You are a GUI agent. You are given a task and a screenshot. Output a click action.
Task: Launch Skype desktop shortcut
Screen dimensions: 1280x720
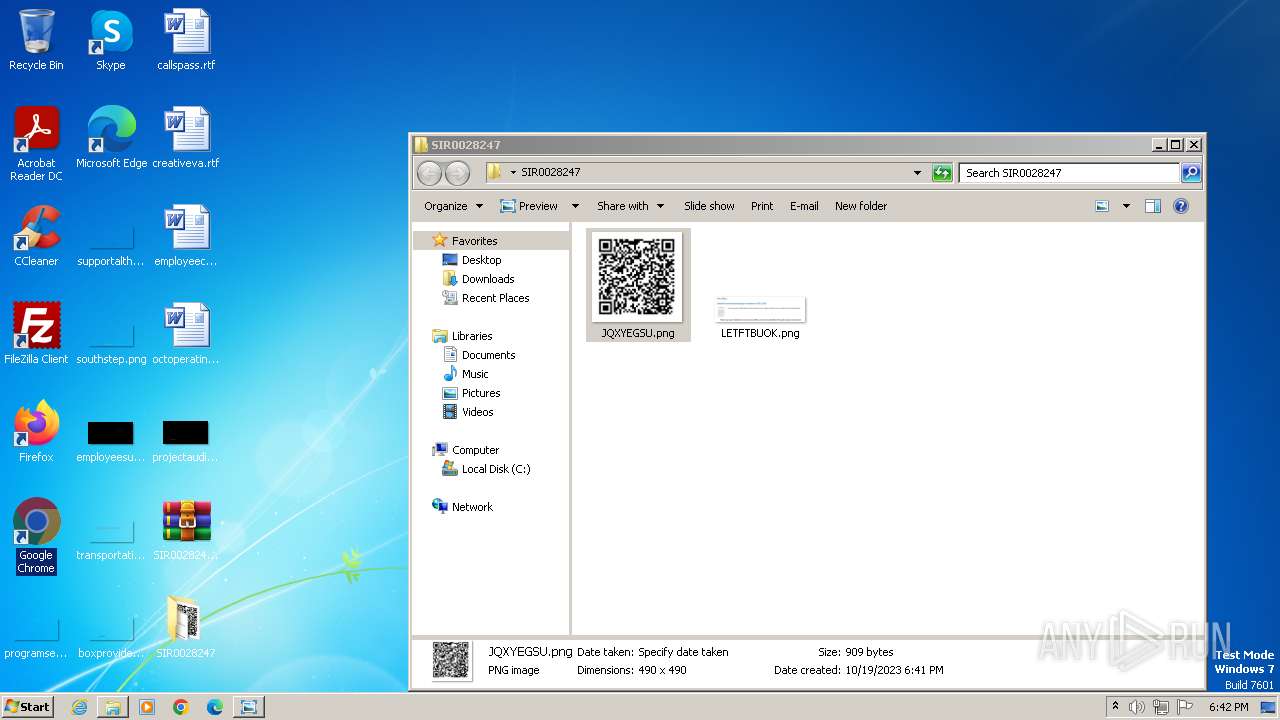pyautogui.click(x=110, y=40)
